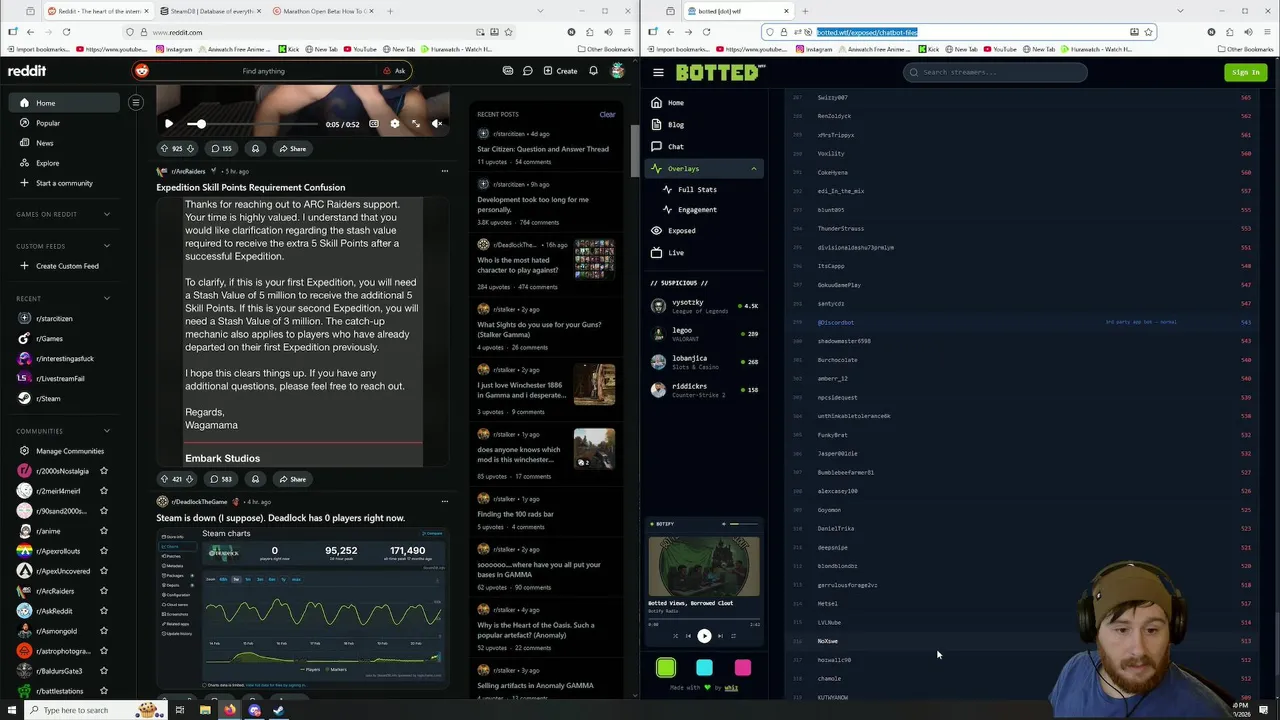Favorite r/anime with star toggle
Screen dimensions: 1280x720
pos(103,531)
